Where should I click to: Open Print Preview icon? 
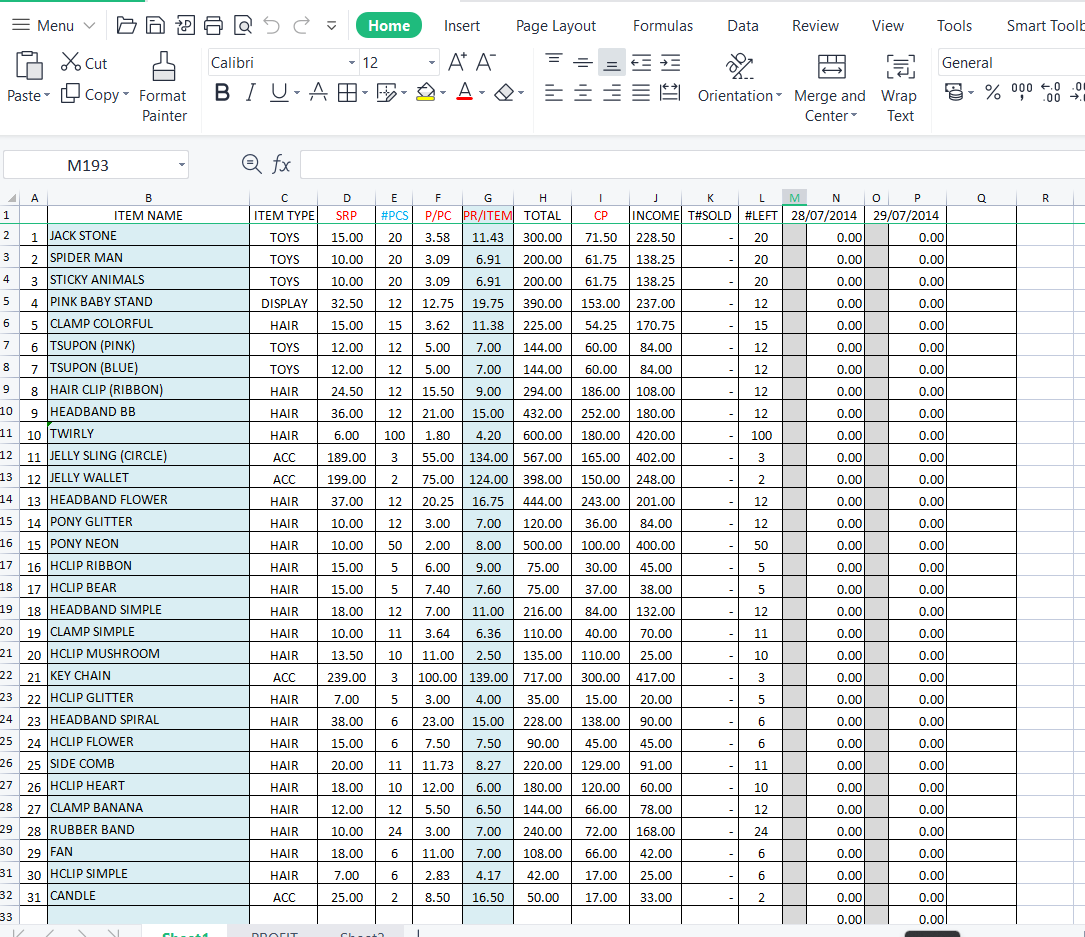coord(243,26)
